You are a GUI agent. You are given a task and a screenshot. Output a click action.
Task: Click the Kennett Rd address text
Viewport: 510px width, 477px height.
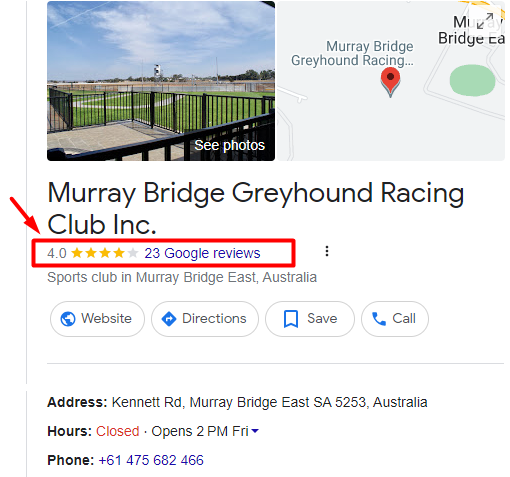click(x=269, y=402)
